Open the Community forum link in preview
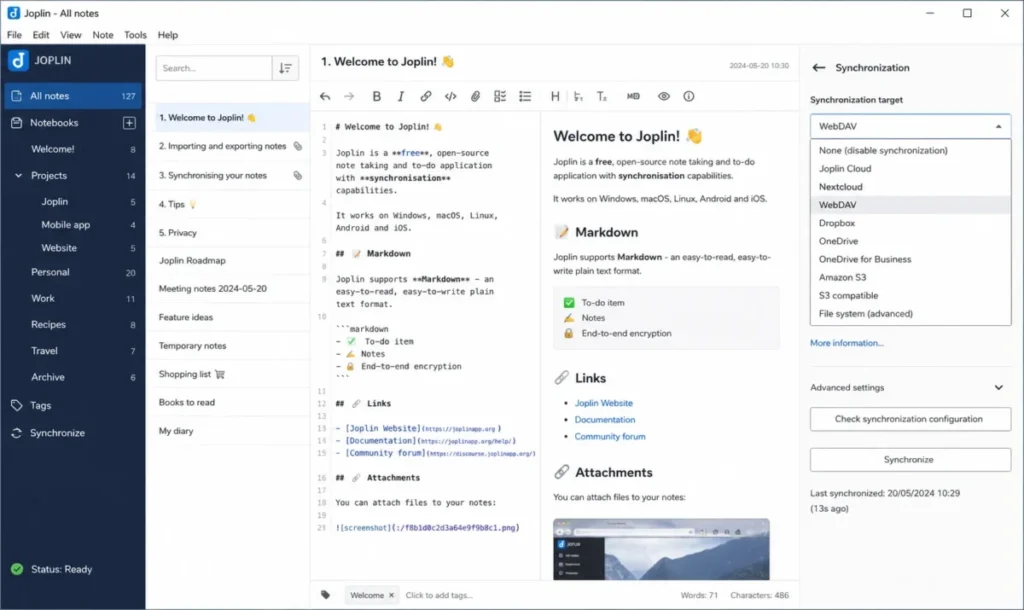 (x=610, y=436)
